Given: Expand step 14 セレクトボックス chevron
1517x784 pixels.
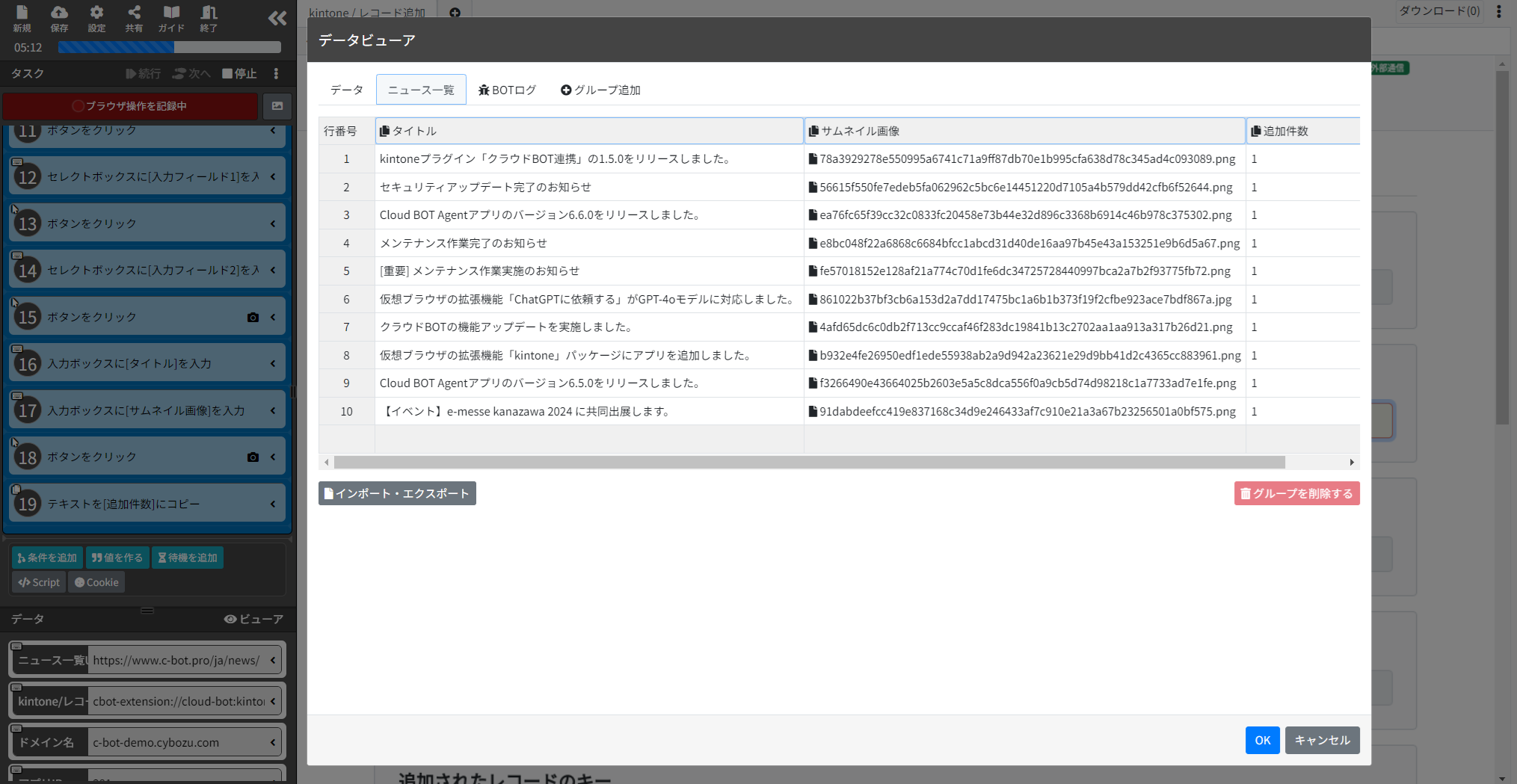Looking at the screenshot, I should (x=273, y=271).
